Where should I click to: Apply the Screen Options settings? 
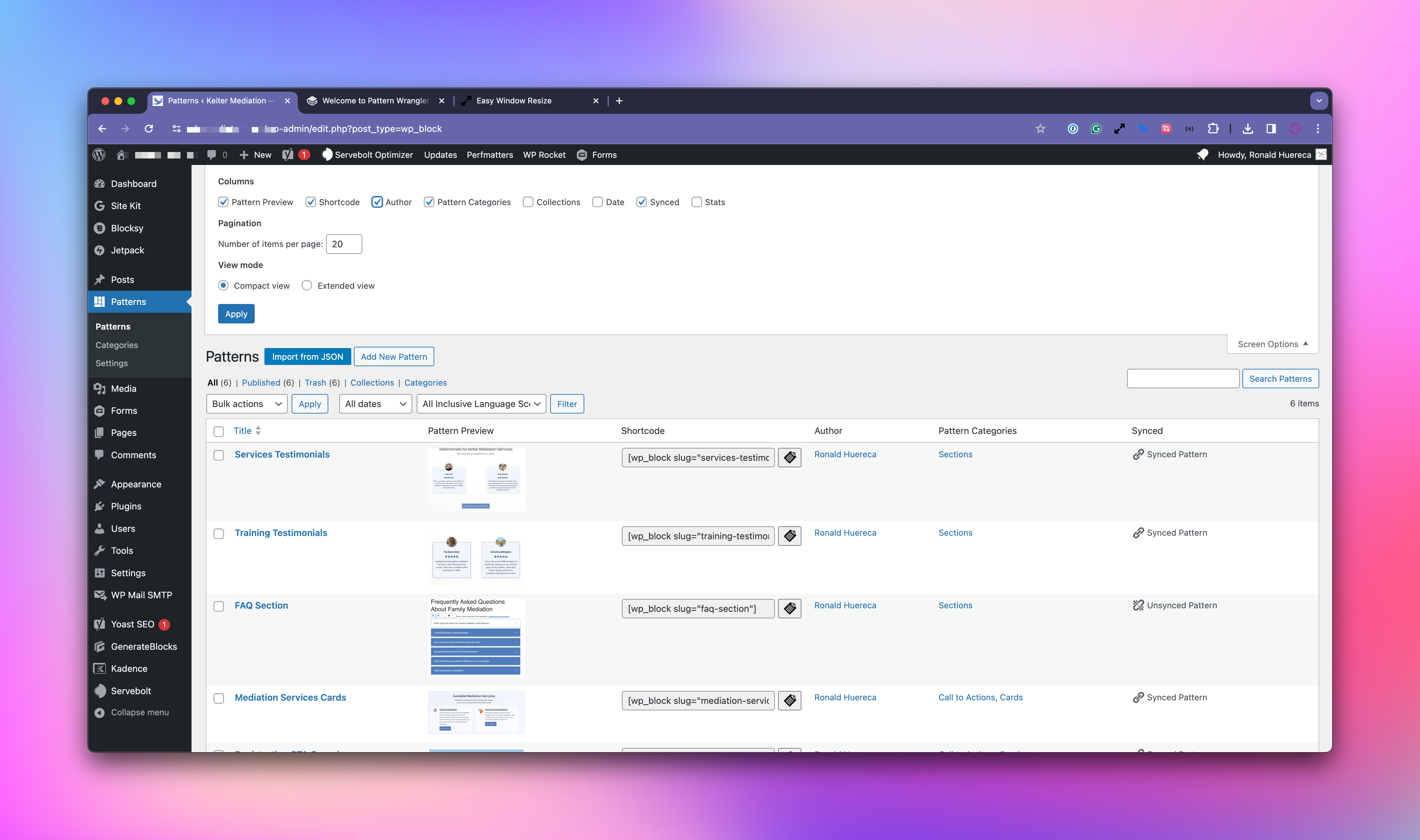coord(236,314)
